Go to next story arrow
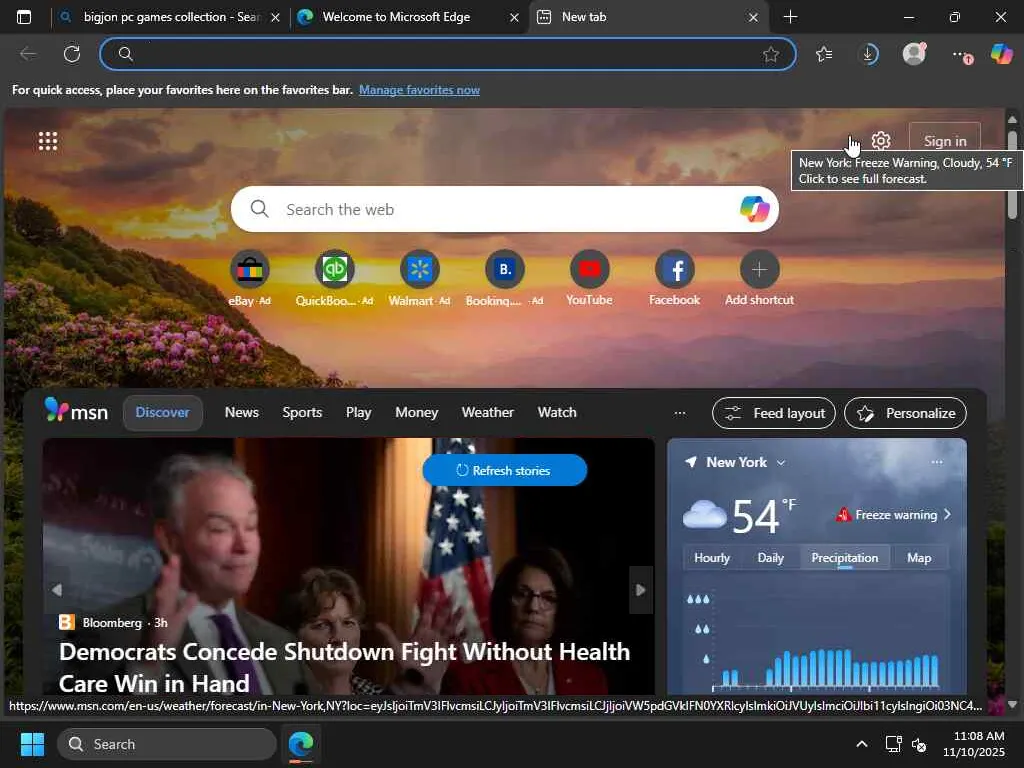The height and width of the screenshot is (768, 1024). click(x=641, y=590)
